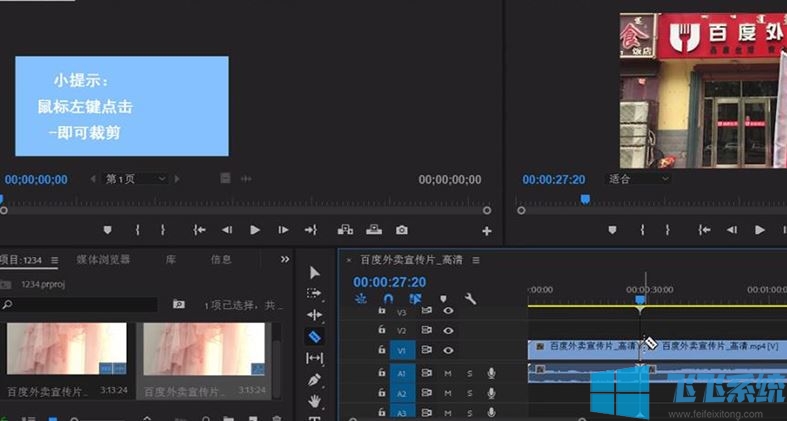Select the Pen tool
The image size is (787, 421).
pyautogui.click(x=314, y=380)
